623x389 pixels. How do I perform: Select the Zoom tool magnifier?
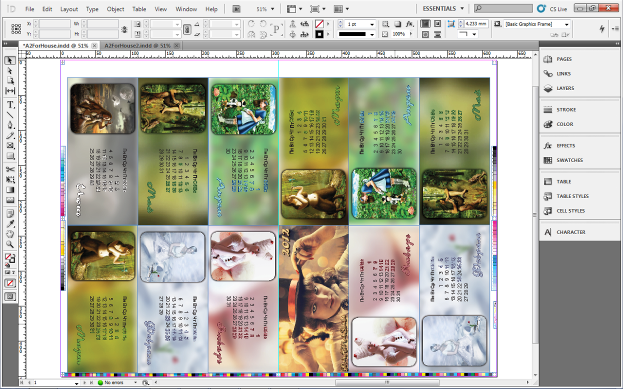click(10, 244)
